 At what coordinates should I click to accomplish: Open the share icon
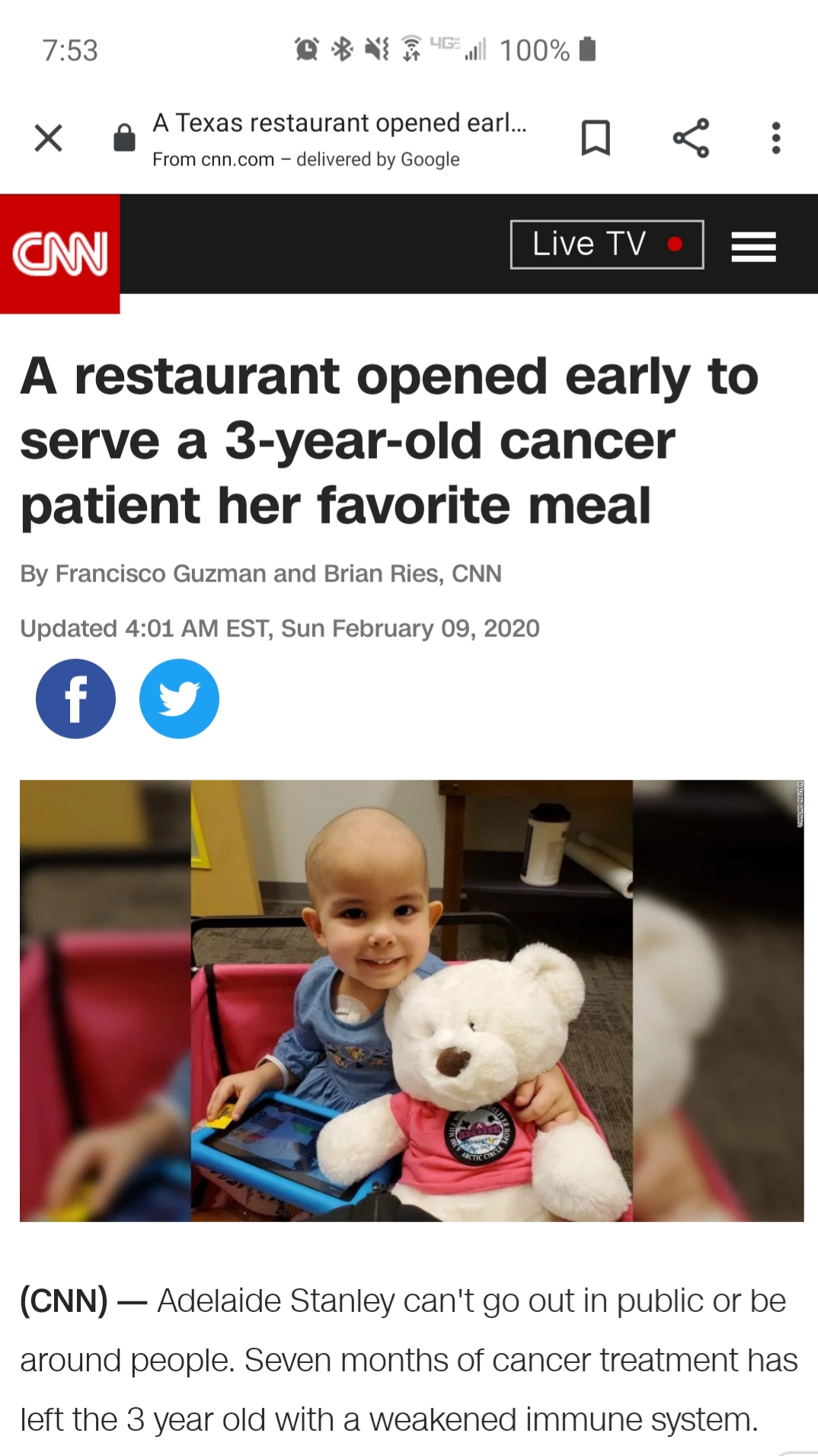click(x=691, y=138)
